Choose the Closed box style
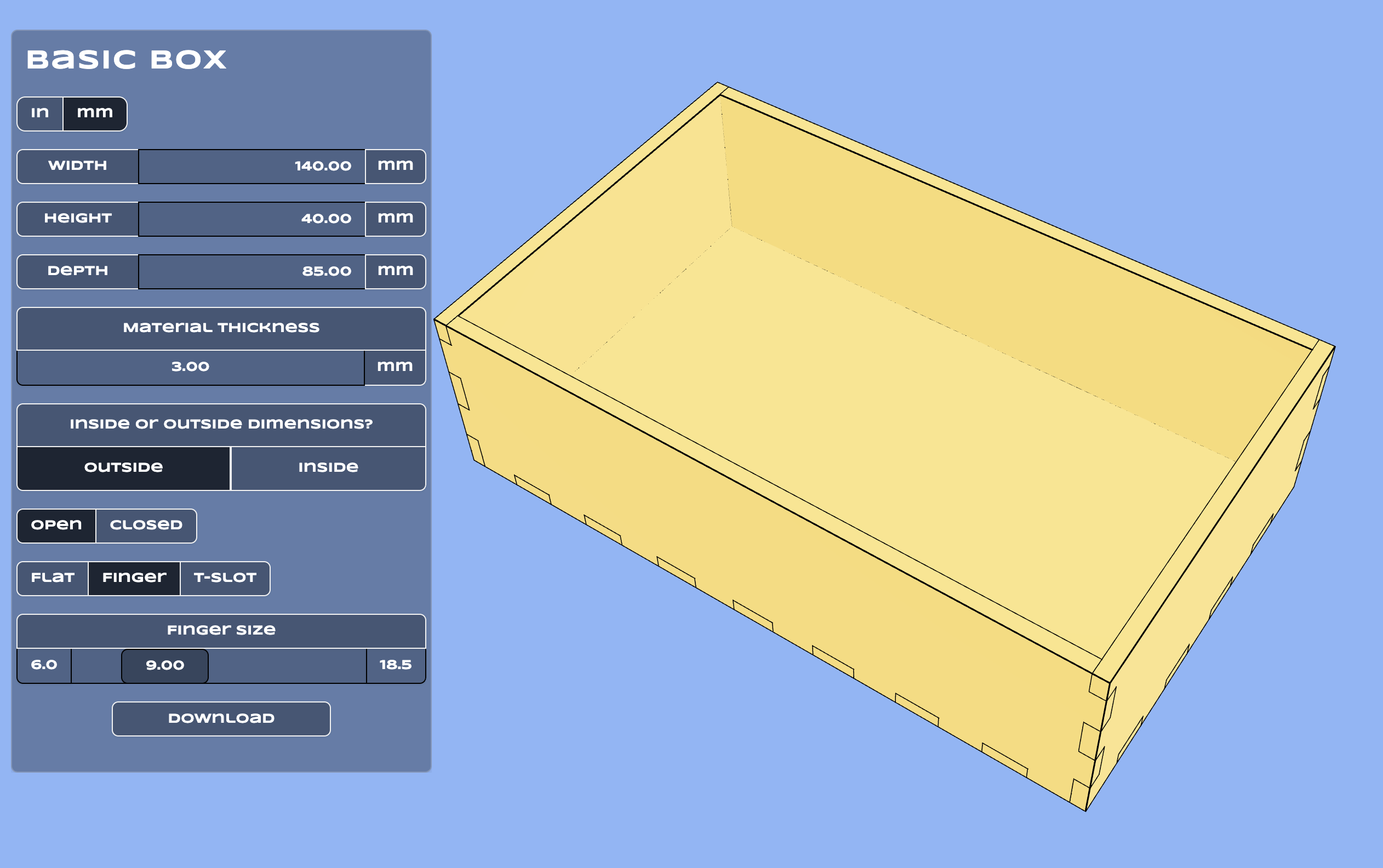The height and width of the screenshot is (868, 1383). point(145,525)
